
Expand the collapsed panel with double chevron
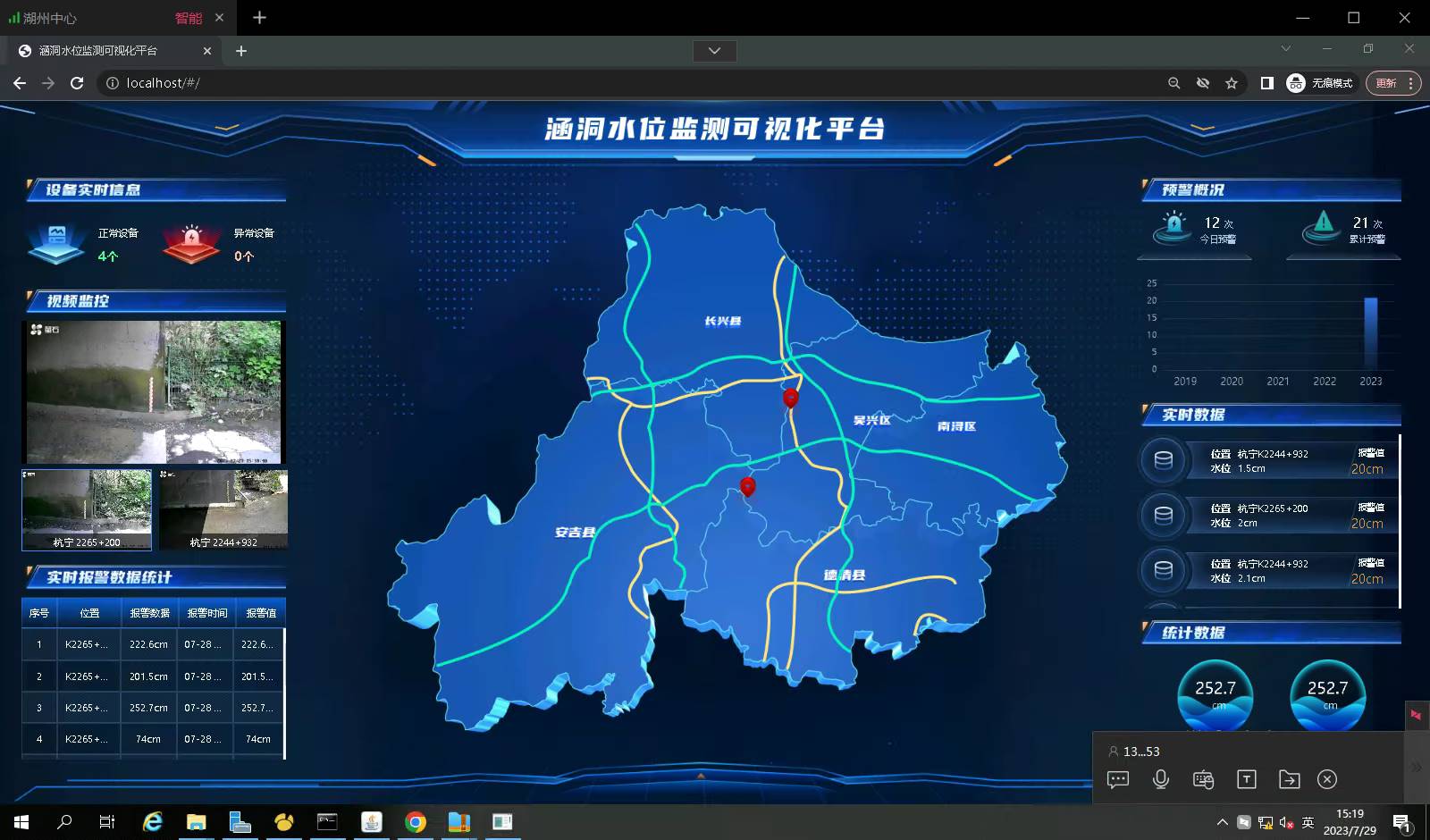(1416, 767)
